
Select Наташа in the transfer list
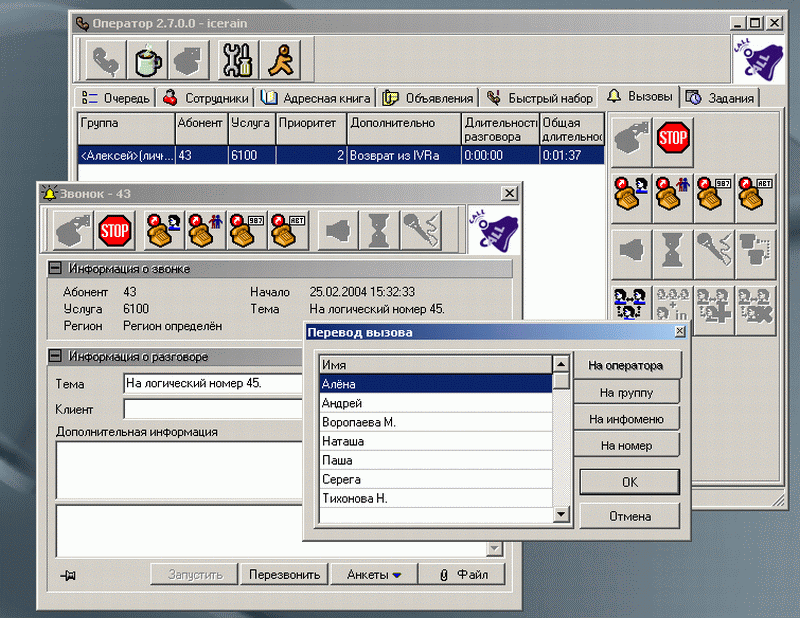tap(436, 441)
